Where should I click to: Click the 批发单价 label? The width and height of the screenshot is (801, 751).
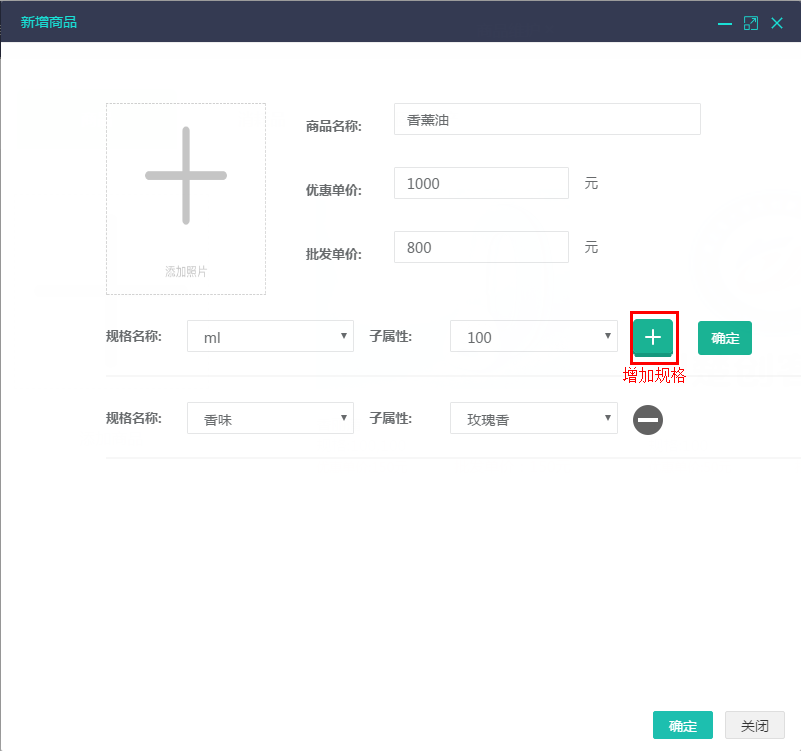[x=334, y=254]
